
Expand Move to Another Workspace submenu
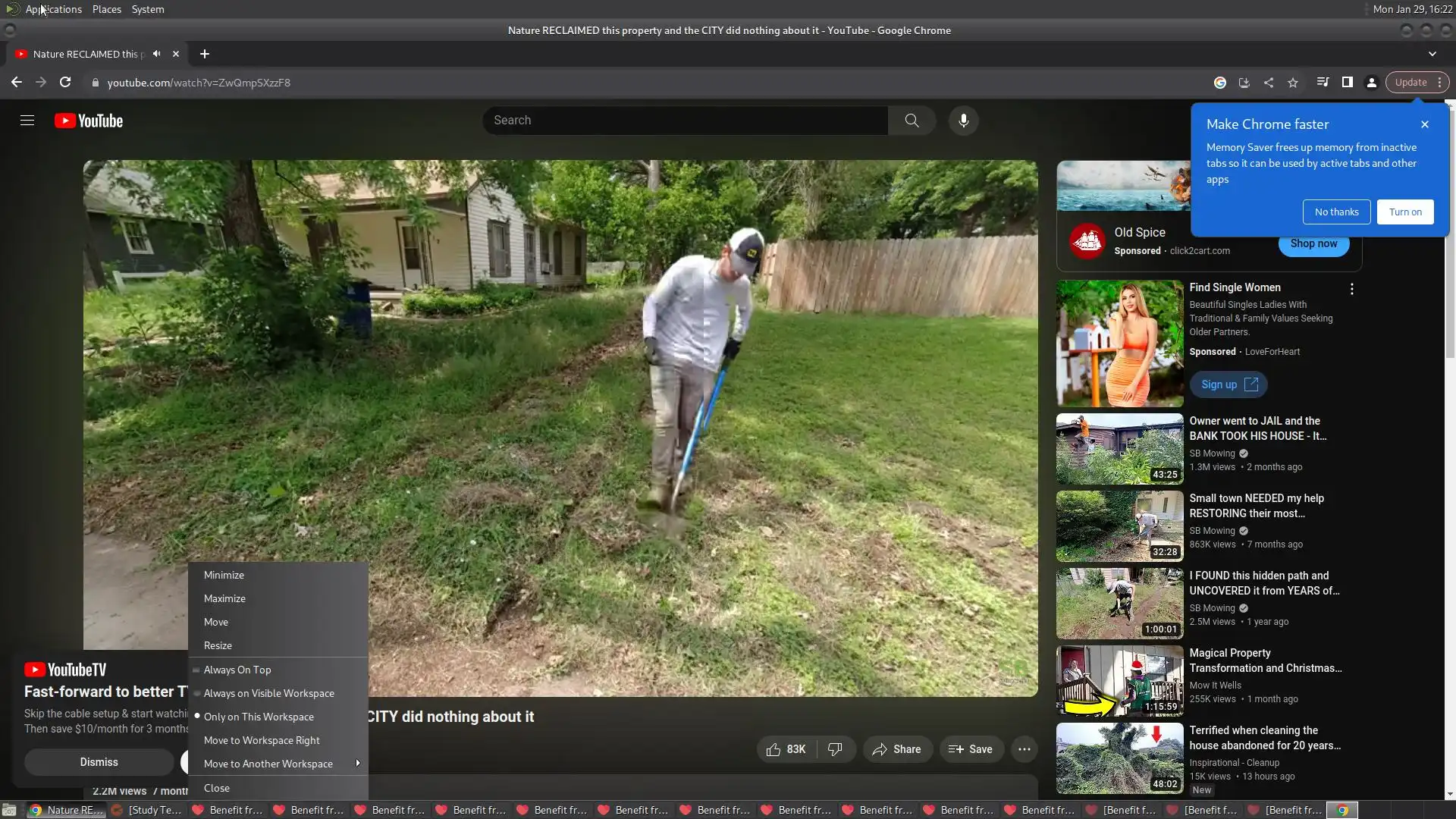point(268,764)
